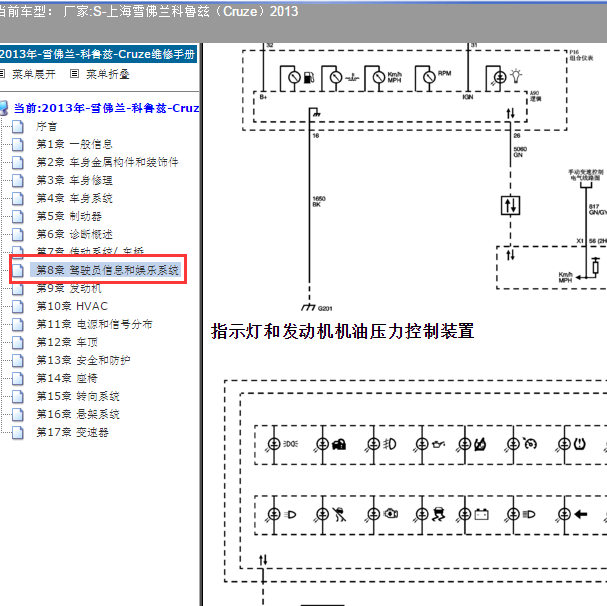Image resolution: width=607 pixels, height=606 pixels.
Task: Click the 当前车型 title bar text
Action: tap(148, 11)
